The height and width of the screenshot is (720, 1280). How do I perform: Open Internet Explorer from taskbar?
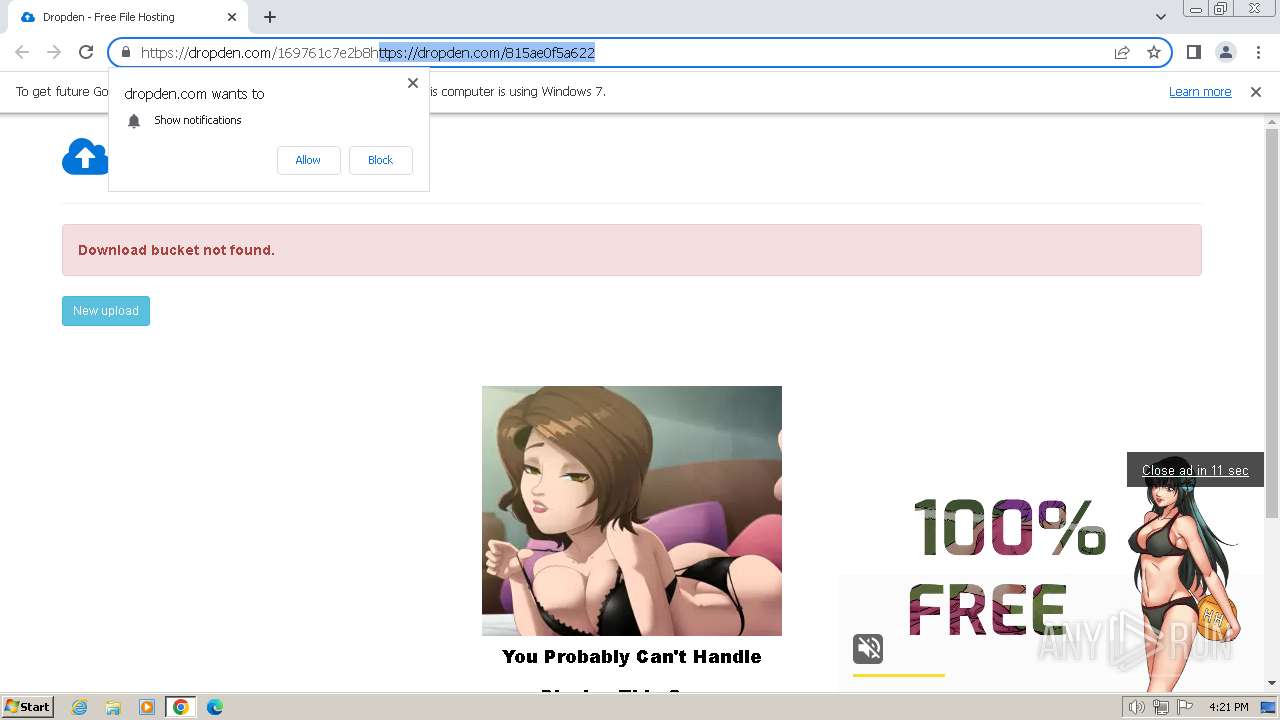[x=80, y=707]
